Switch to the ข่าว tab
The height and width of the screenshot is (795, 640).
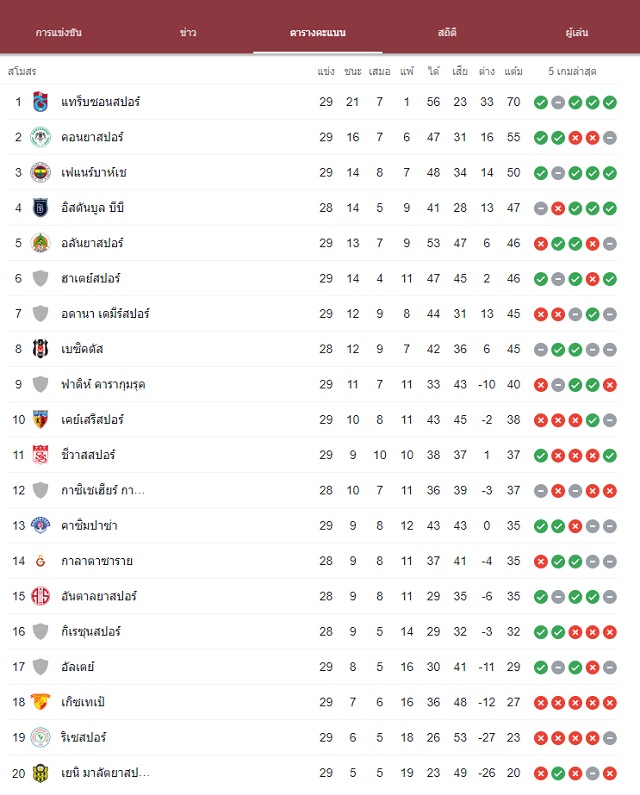[x=188, y=32]
